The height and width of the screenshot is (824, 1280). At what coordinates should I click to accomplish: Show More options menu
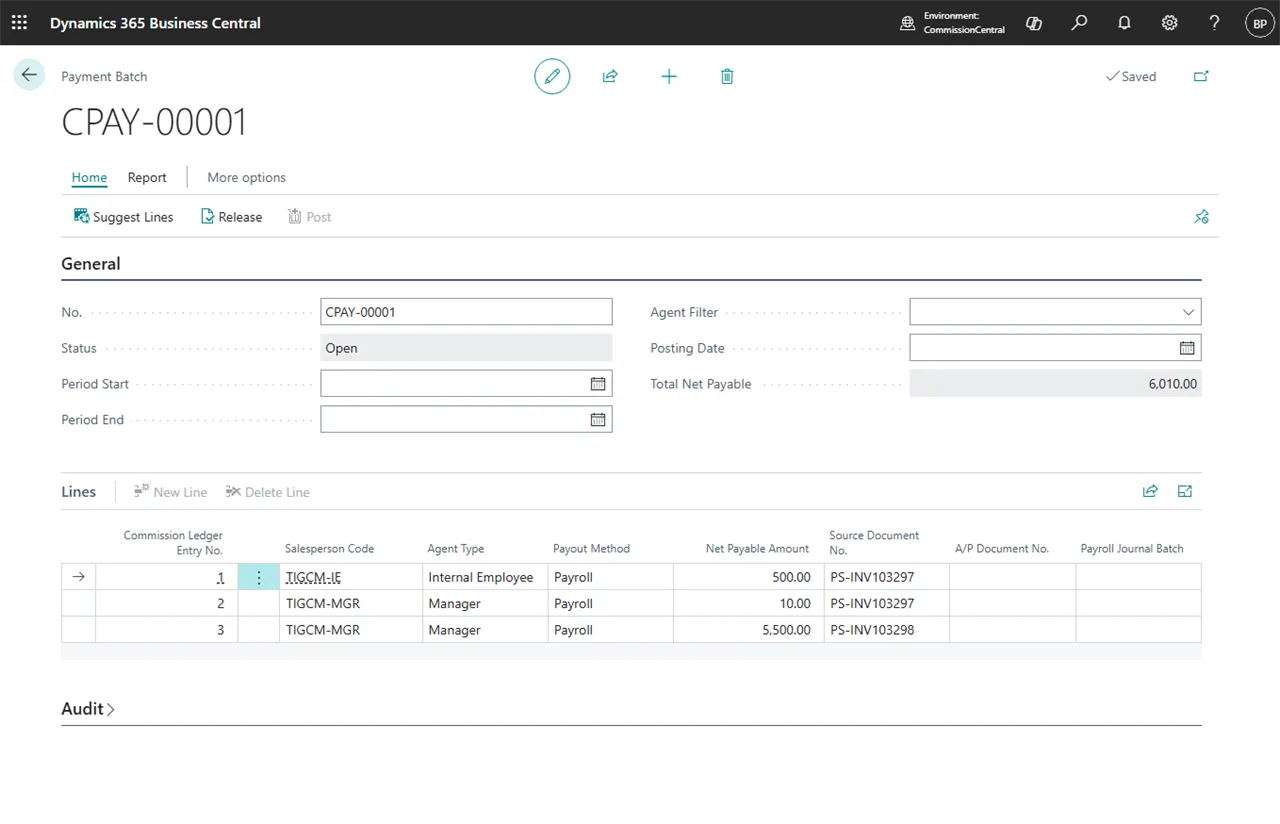246,177
